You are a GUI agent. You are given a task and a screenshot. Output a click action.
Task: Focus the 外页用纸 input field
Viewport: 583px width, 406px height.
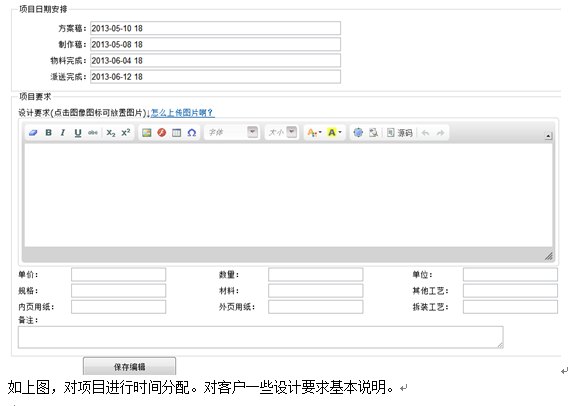[316, 307]
